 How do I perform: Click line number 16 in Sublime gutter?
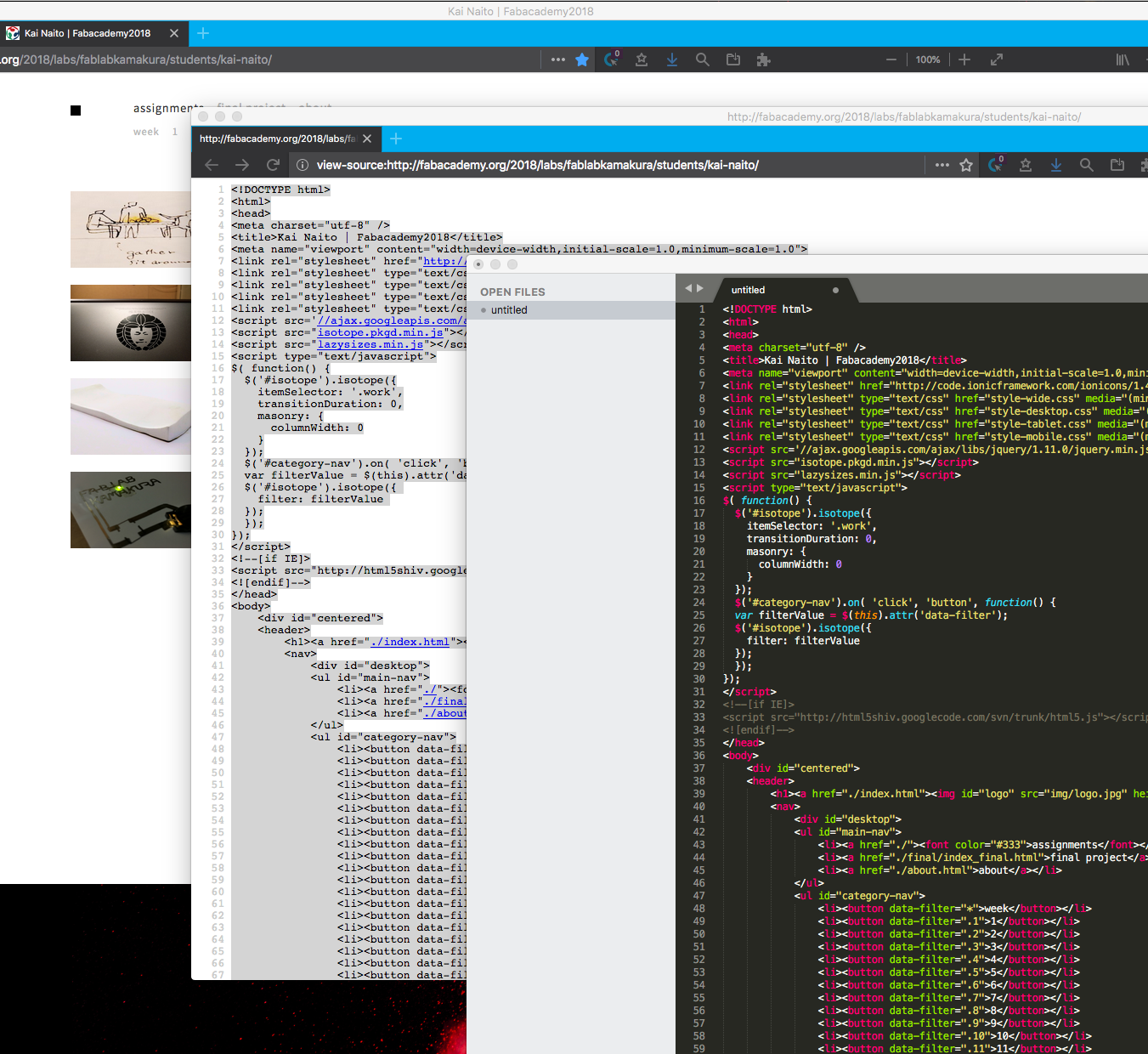(x=699, y=501)
